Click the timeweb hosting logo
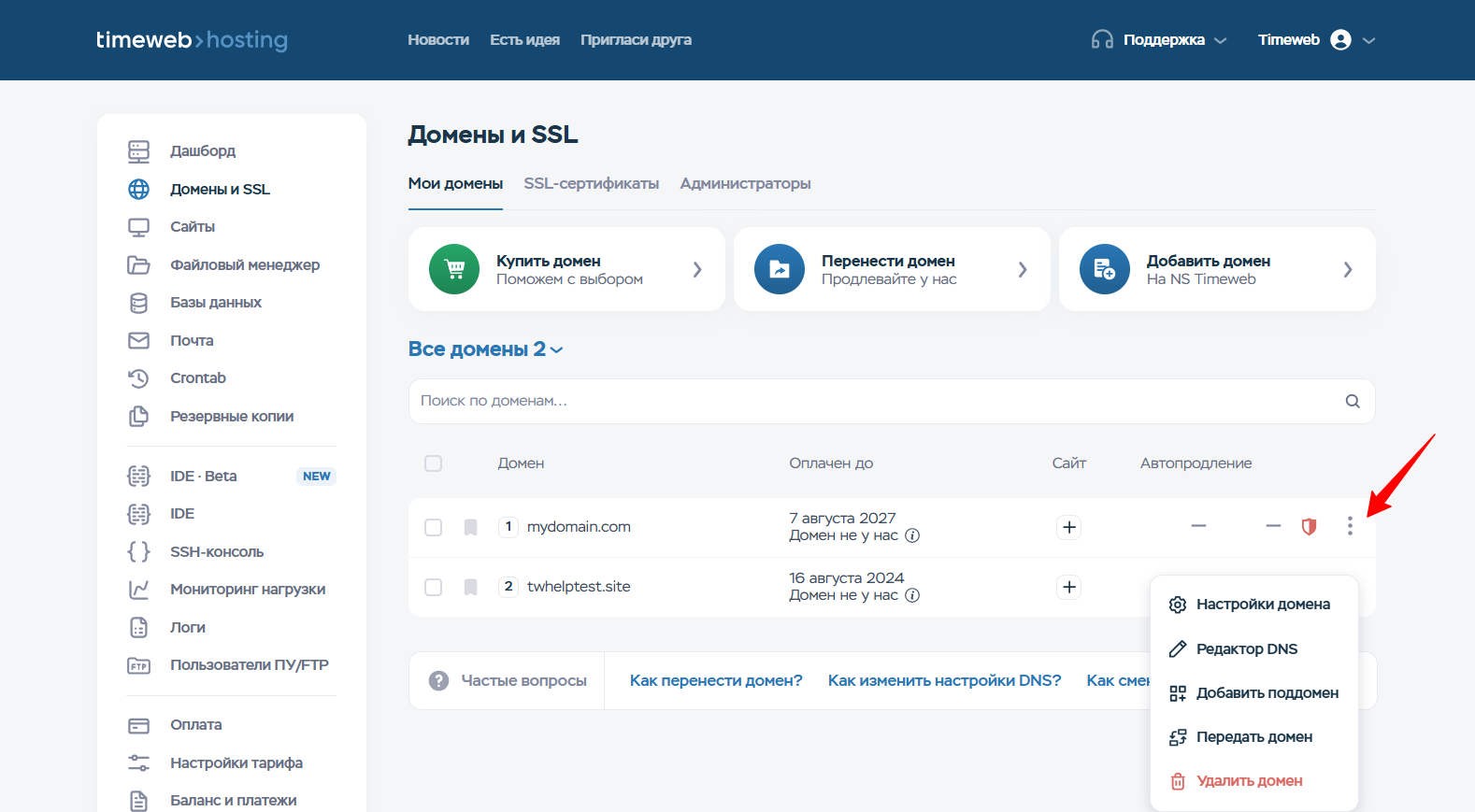The image size is (1475, 812). pyautogui.click(x=192, y=40)
